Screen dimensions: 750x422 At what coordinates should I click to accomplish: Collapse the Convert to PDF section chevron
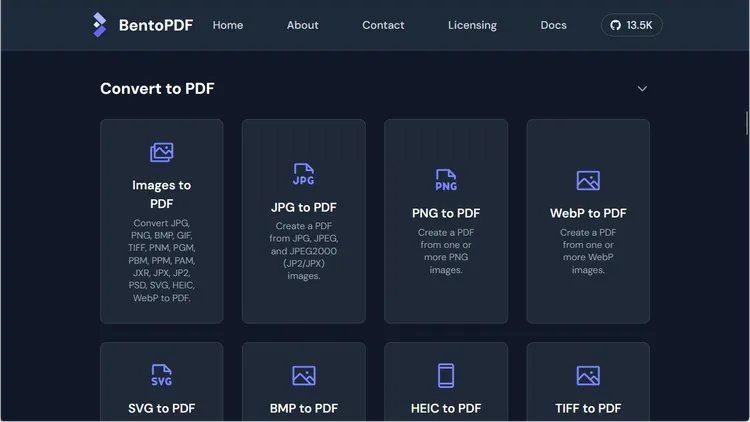tap(642, 89)
